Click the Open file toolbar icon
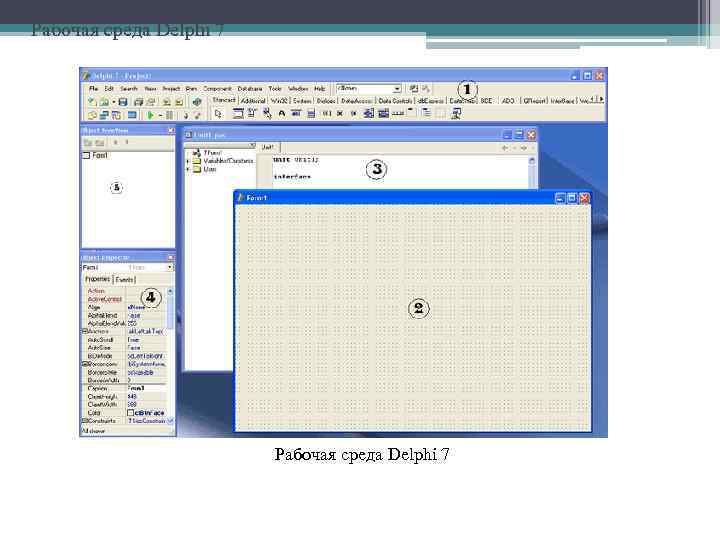The height and width of the screenshot is (540, 720). pos(105,101)
